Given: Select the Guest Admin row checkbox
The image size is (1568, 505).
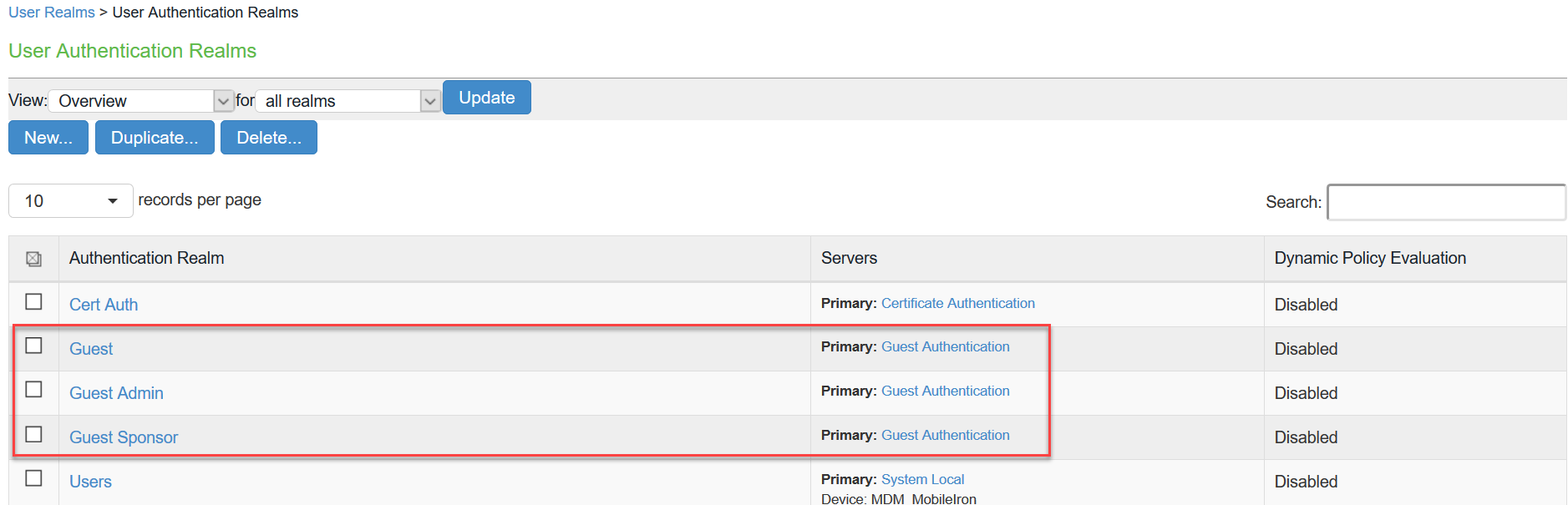Looking at the screenshot, I should [33, 390].
